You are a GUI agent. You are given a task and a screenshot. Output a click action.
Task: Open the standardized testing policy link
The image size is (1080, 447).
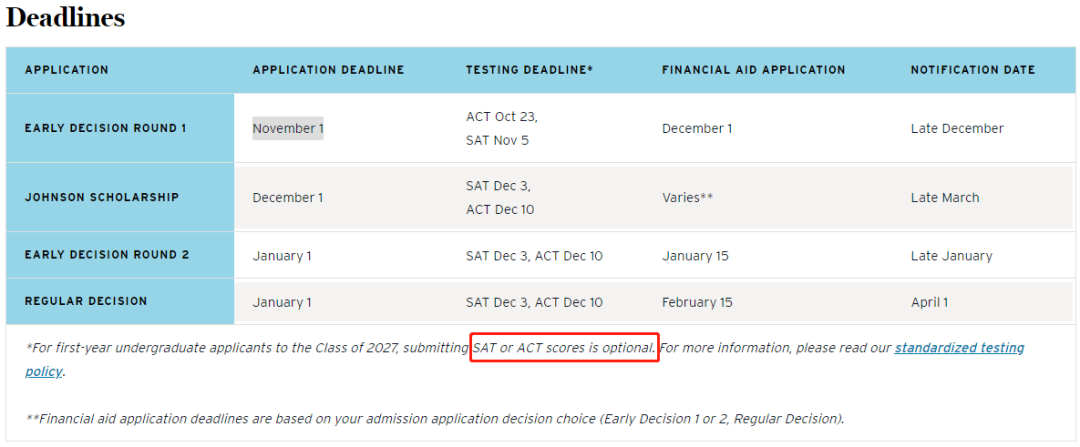958,348
